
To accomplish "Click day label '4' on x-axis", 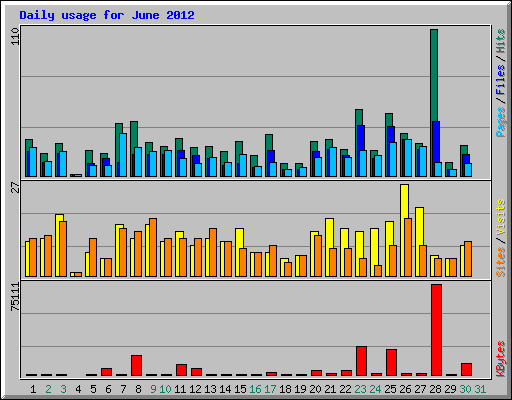I will (78, 389).
